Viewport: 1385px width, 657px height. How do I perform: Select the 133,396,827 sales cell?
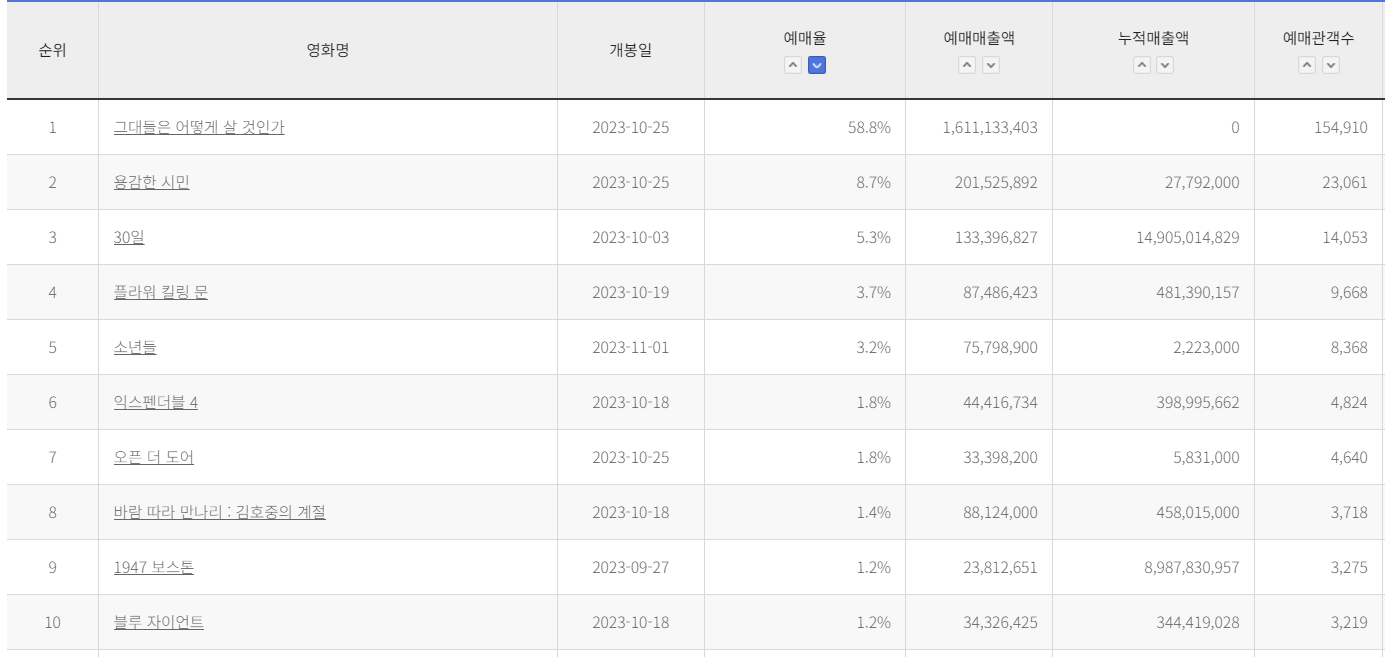pyautogui.click(x=979, y=237)
